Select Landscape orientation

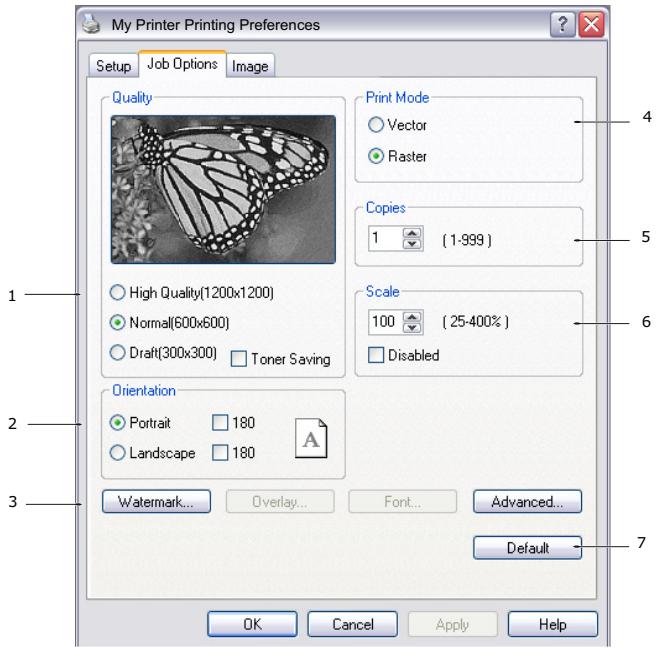[117, 453]
